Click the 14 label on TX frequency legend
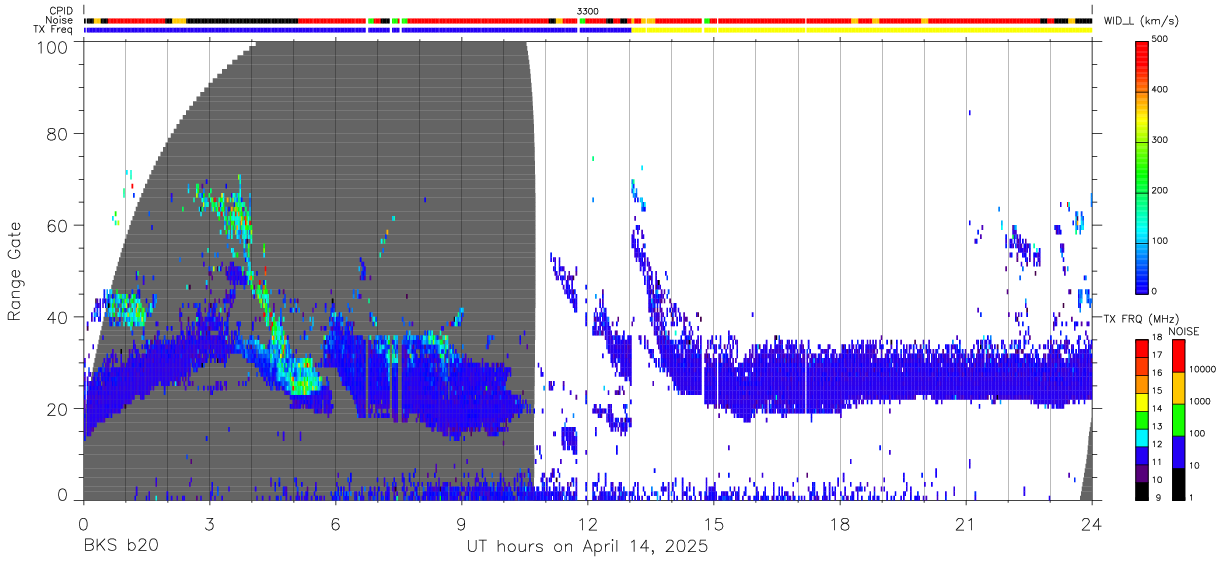Viewport: 1228px width, 567px height. point(1159,410)
